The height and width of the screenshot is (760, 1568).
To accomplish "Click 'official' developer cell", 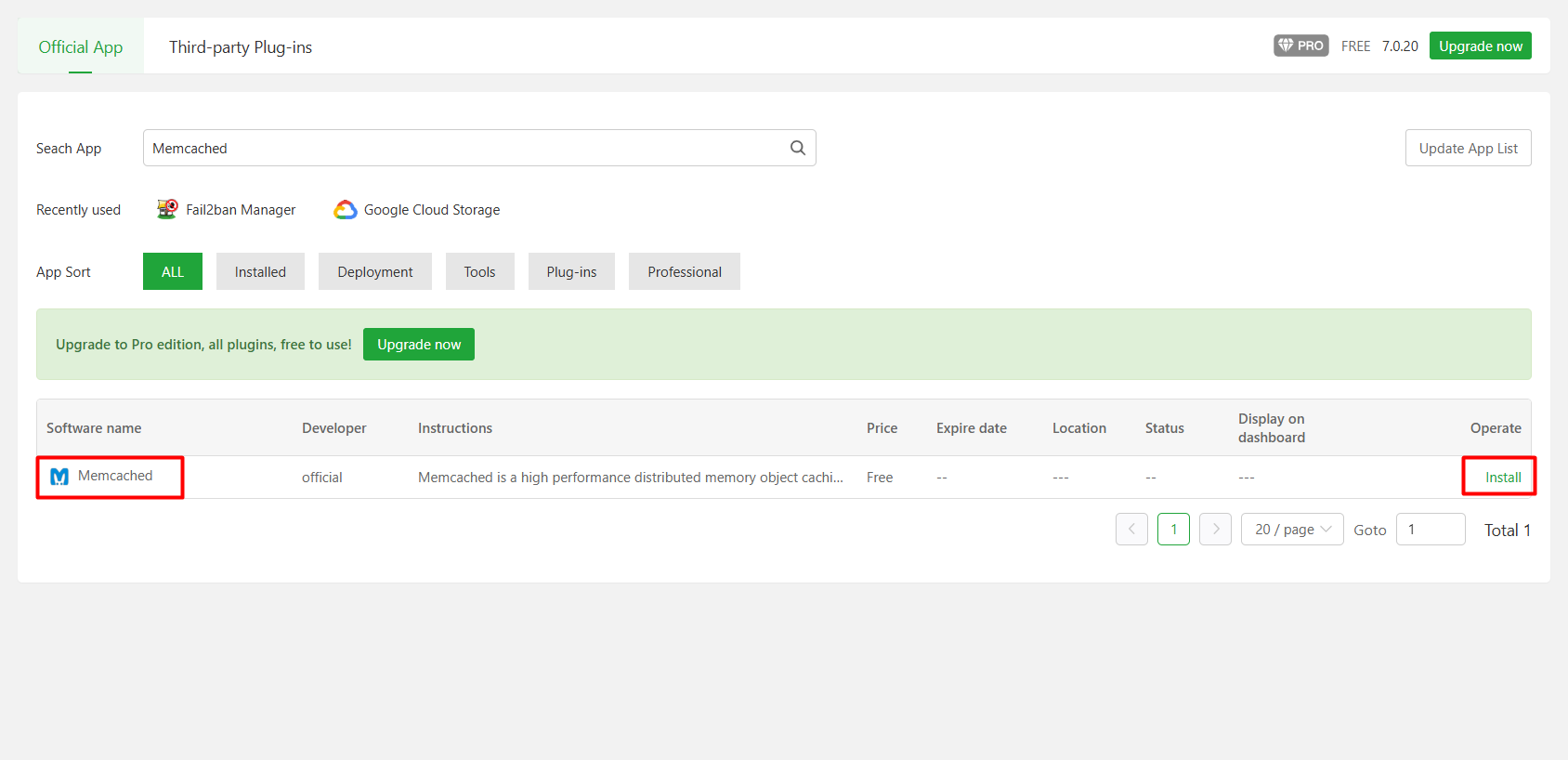I will (x=322, y=478).
